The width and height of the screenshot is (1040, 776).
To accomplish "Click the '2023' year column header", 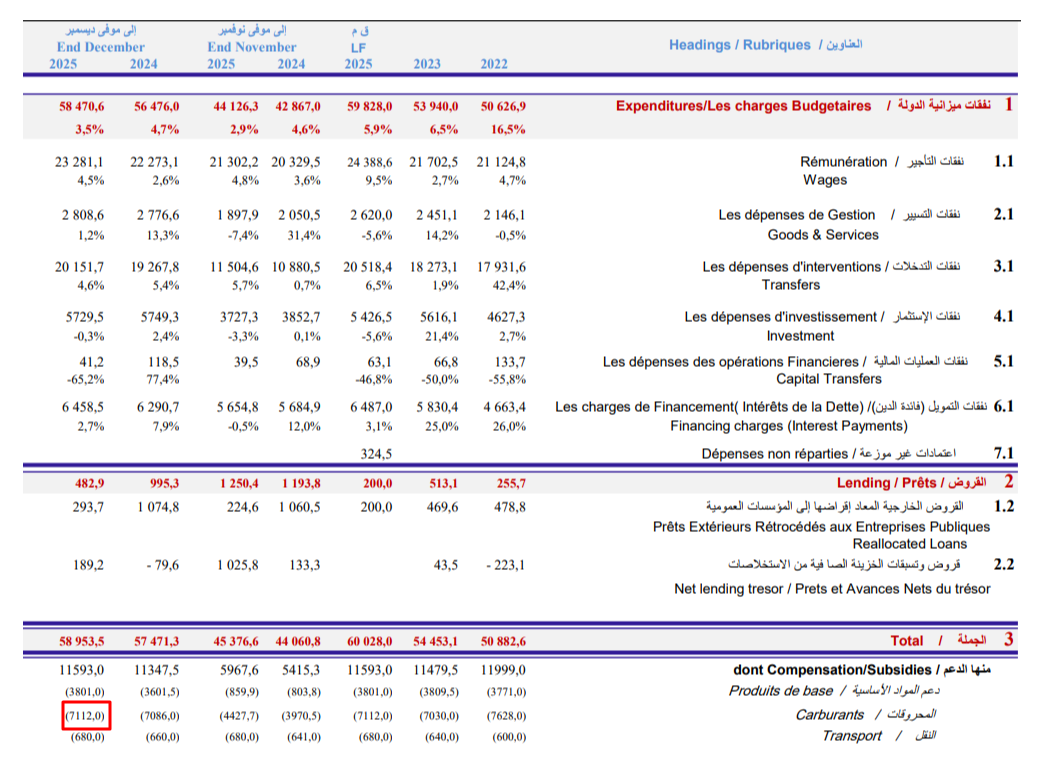I will point(427,64).
